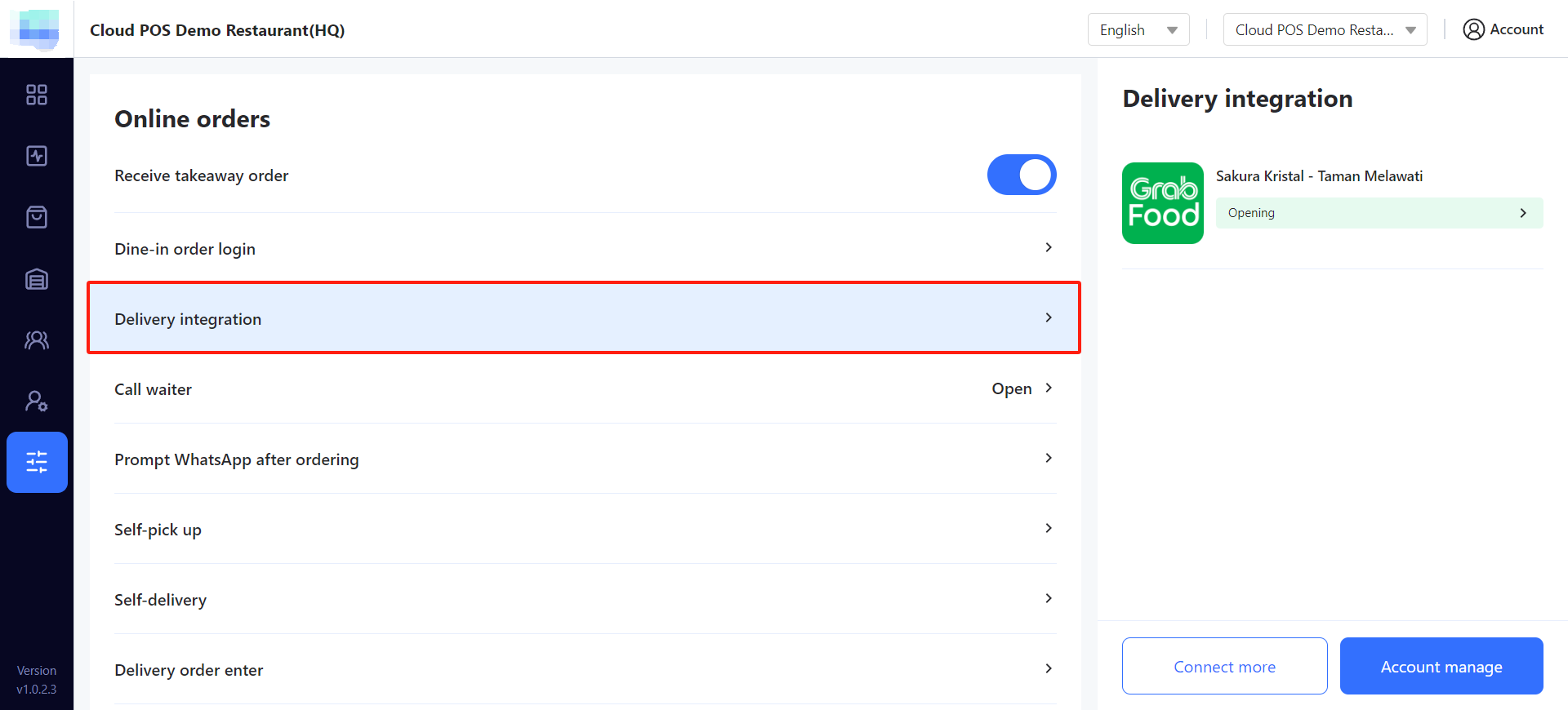Open the activity report icon in sidebar
Image resolution: width=1568 pixels, height=710 pixels.
coord(37,156)
